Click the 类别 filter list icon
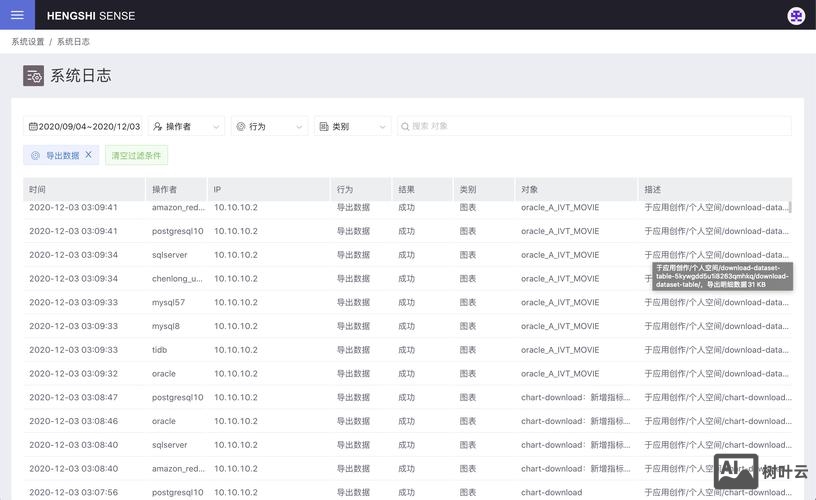This screenshot has height=500, width=816. click(x=323, y=127)
